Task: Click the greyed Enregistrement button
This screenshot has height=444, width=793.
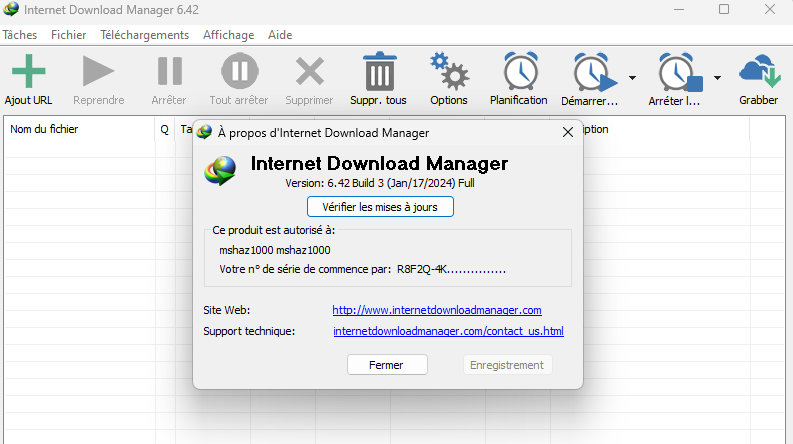Action: 507,365
